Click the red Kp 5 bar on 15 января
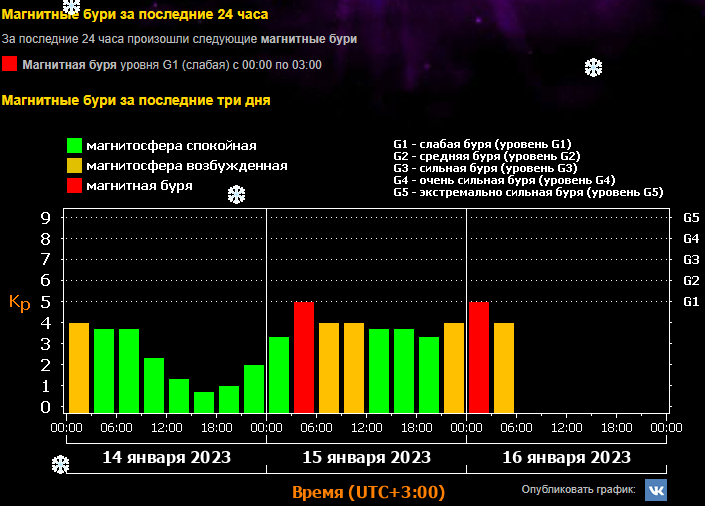 [304, 358]
